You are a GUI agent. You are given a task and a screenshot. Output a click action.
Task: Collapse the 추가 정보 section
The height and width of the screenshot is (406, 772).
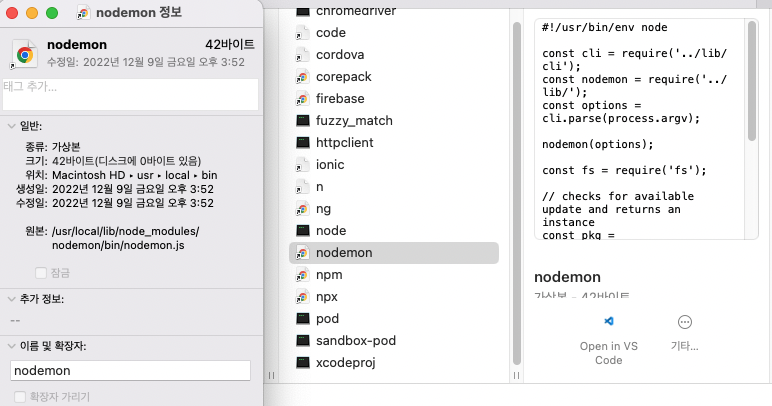pyautogui.click(x=12, y=299)
